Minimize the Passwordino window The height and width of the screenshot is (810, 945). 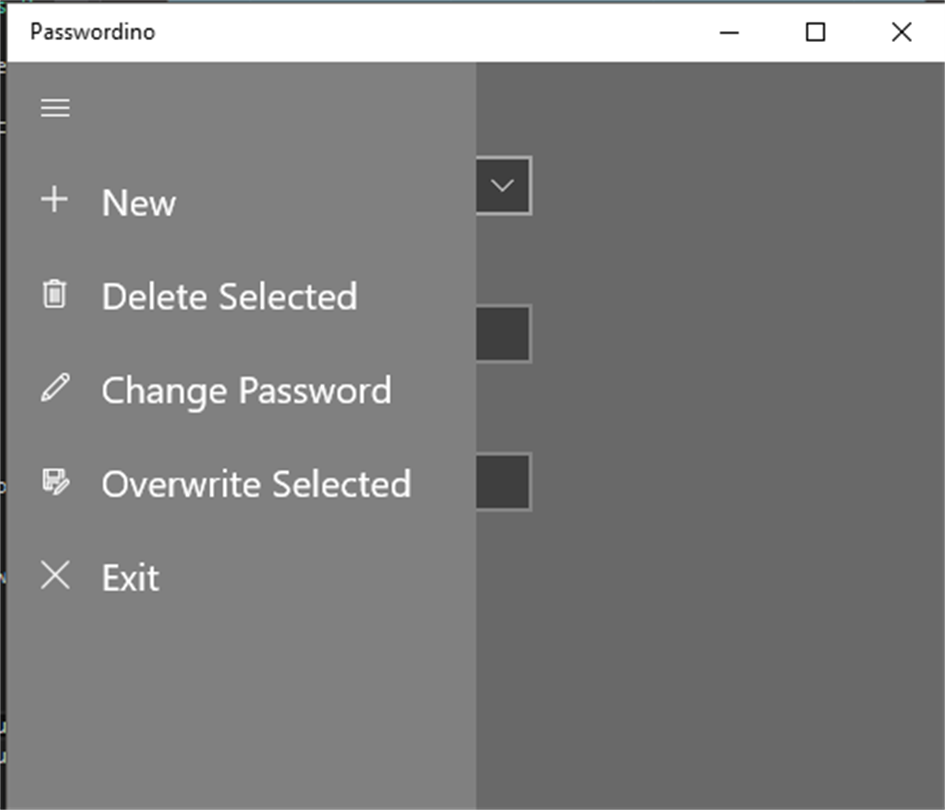(x=730, y=32)
